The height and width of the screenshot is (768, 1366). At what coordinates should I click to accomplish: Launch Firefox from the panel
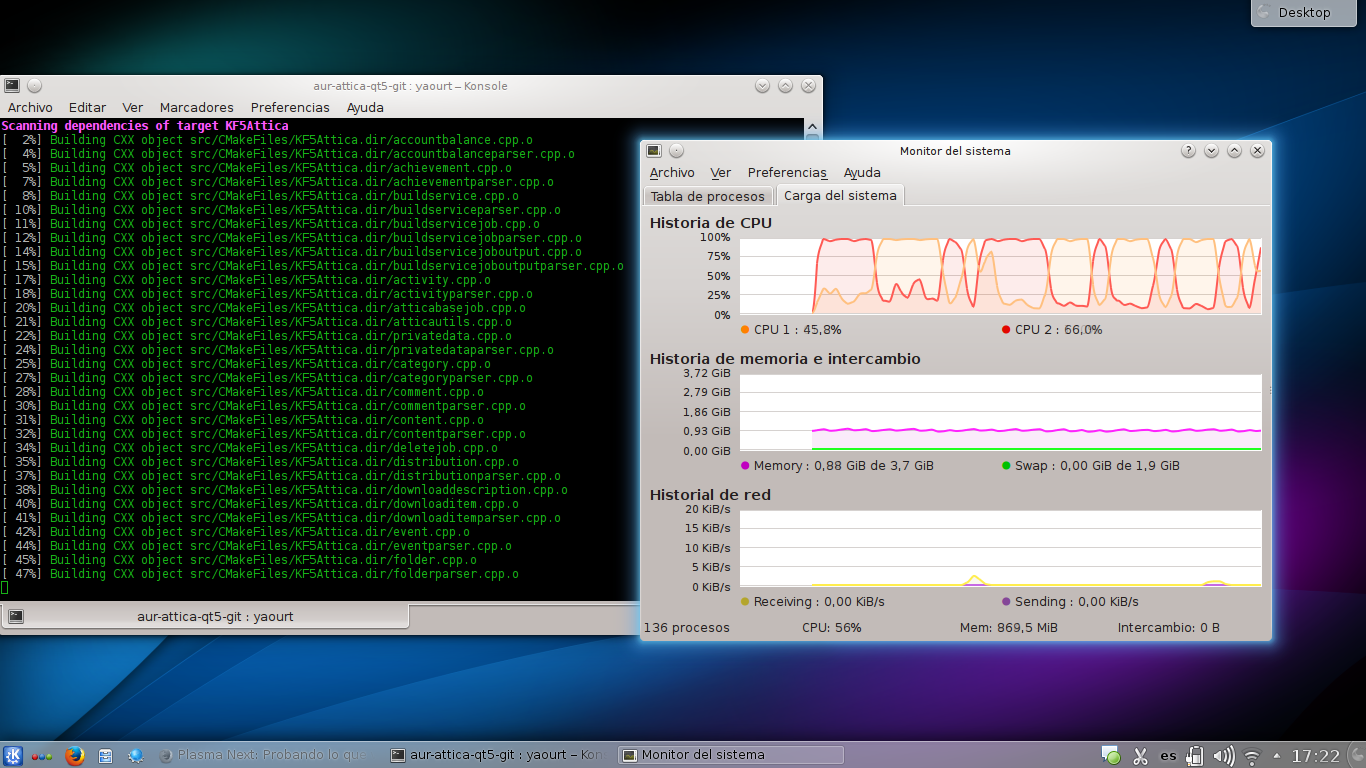tap(75, 756)
